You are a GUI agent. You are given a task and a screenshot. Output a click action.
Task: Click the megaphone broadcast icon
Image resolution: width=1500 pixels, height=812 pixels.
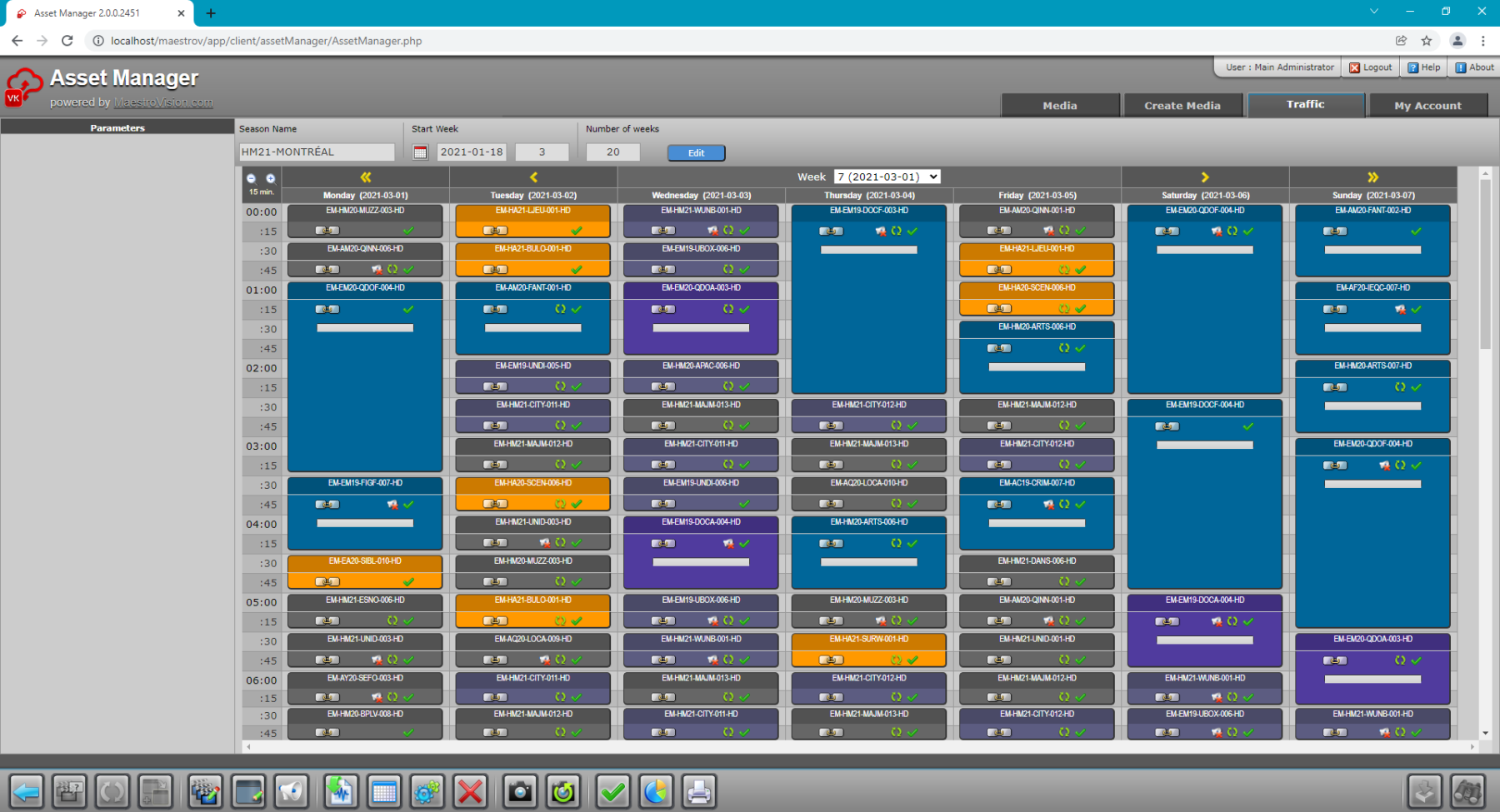point(291,792)
